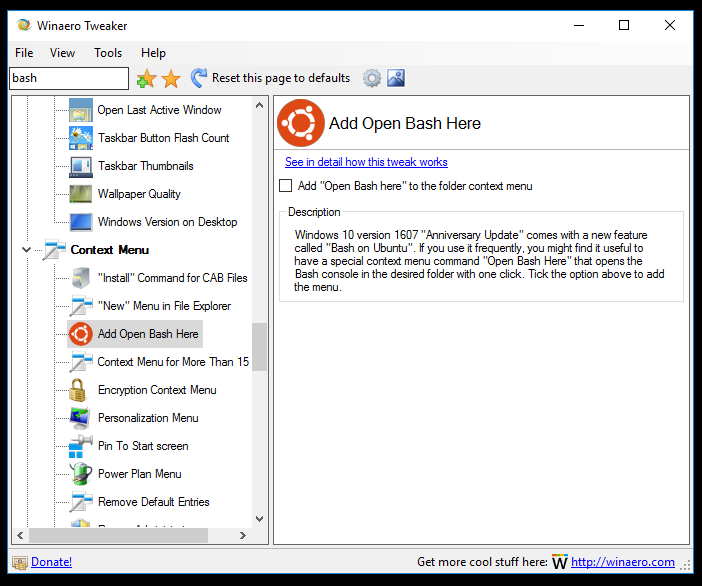Click the Ubuntu icon beside Add Open Bash Here in tree
This screenshot has height=586, width=702.
click(81, 334)
